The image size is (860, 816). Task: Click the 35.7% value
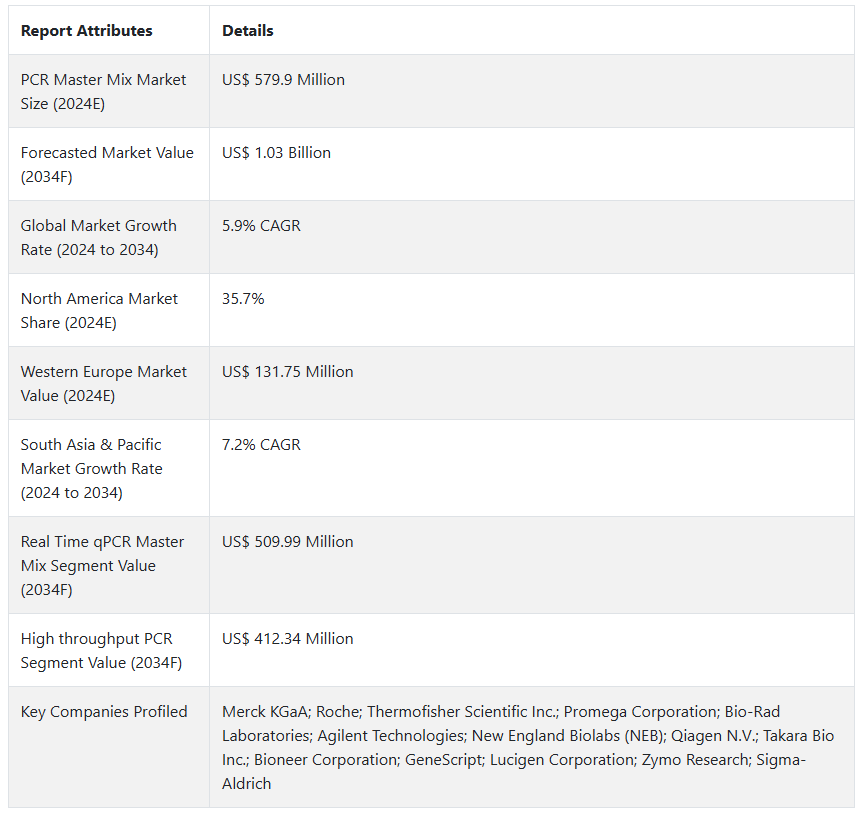[x=243, y=299]
